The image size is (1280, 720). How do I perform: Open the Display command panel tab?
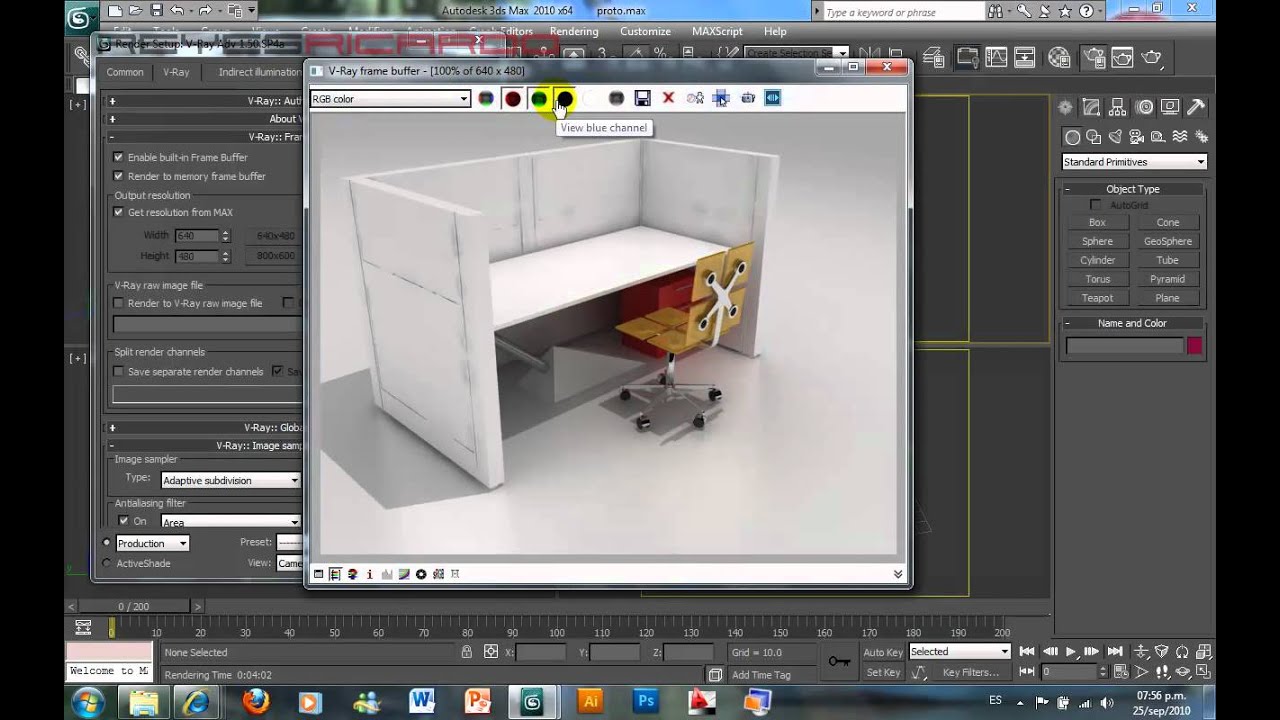click(1170, 108)
